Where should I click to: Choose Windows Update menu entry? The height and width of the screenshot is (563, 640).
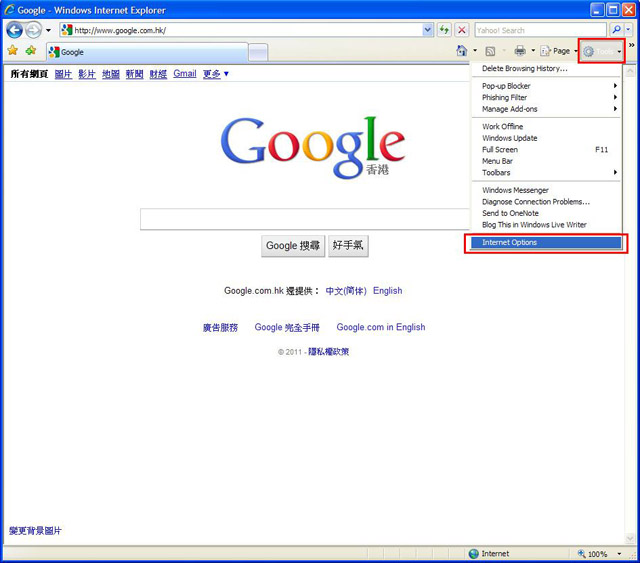click(546, 138)
